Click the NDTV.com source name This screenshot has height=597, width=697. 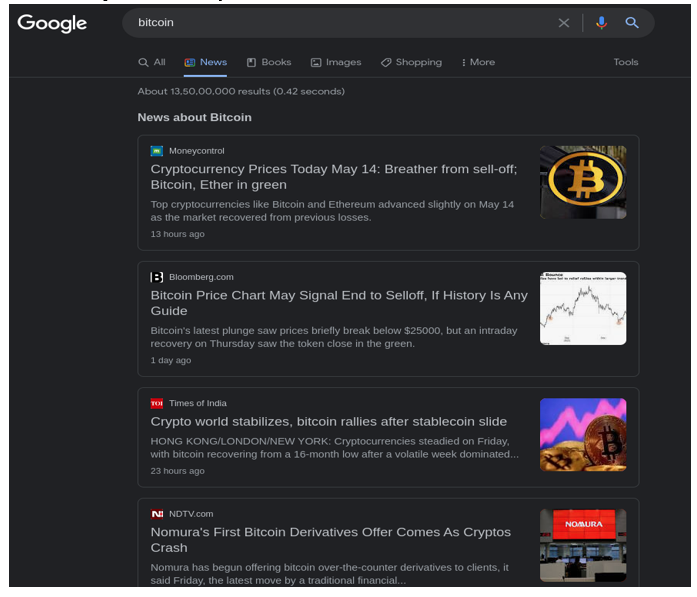[x=191, y=514]
